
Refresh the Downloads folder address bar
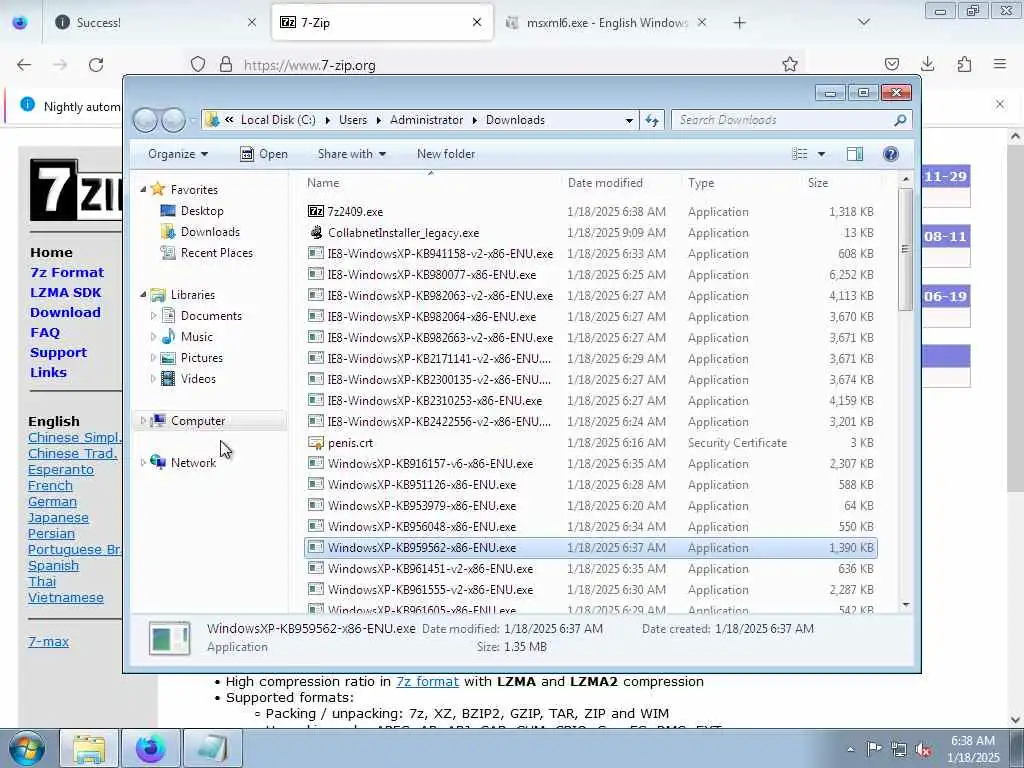click(x=652, y=120)
